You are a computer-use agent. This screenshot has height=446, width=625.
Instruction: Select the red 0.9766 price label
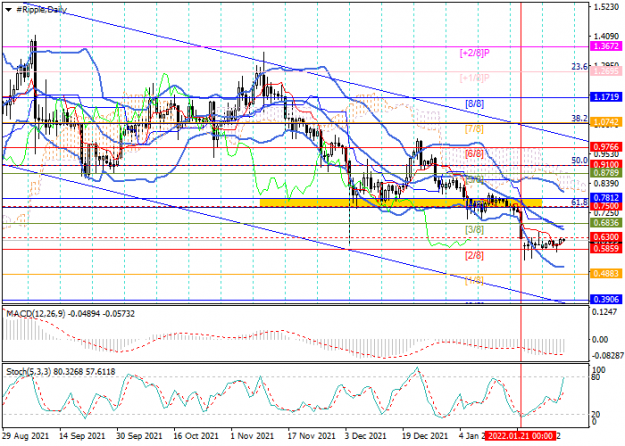[x=606, y=146]
